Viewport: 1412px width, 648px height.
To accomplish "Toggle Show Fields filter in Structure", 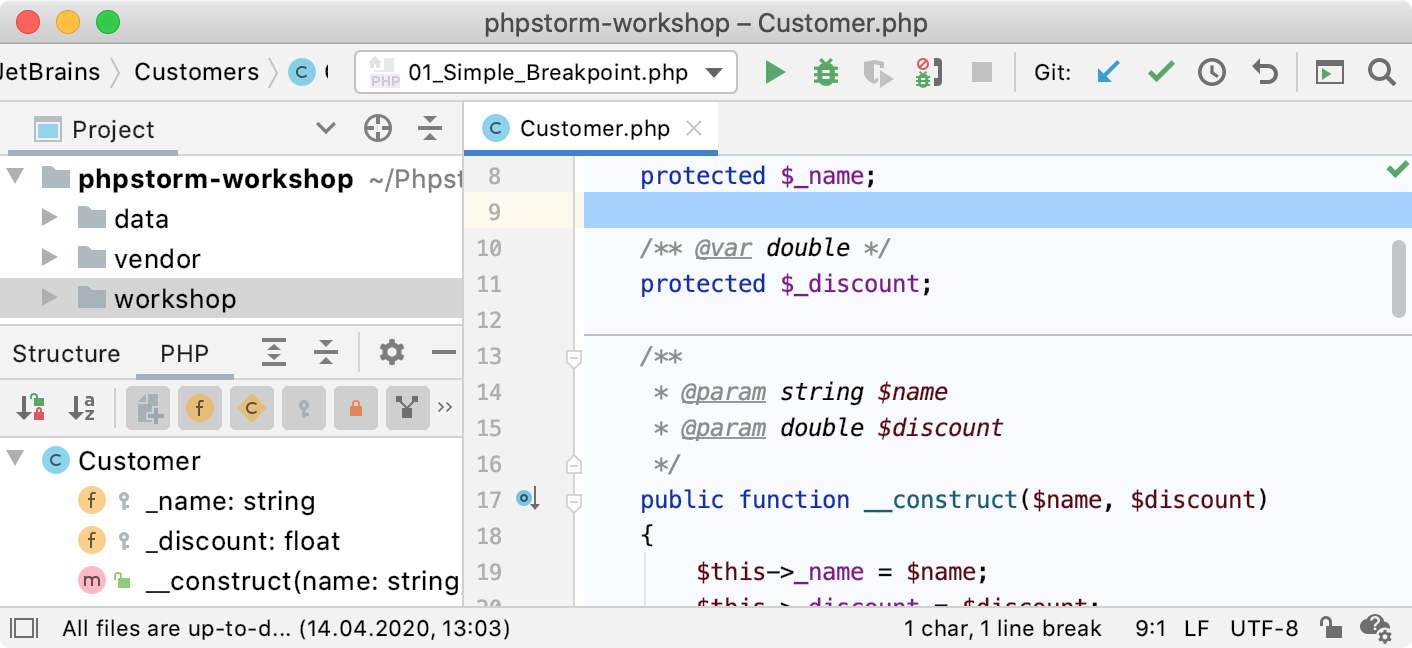I will tap(200, 407).
